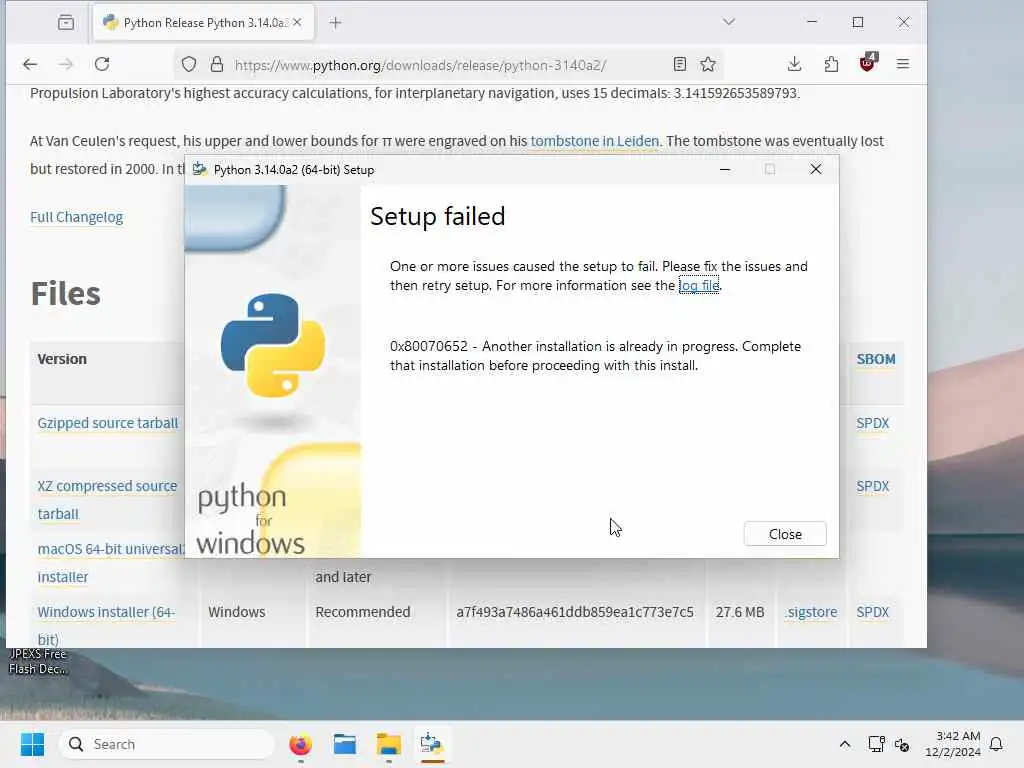Click the address bar URL
The width and height of the screenshot is (1024, 768).
point(421,65)
